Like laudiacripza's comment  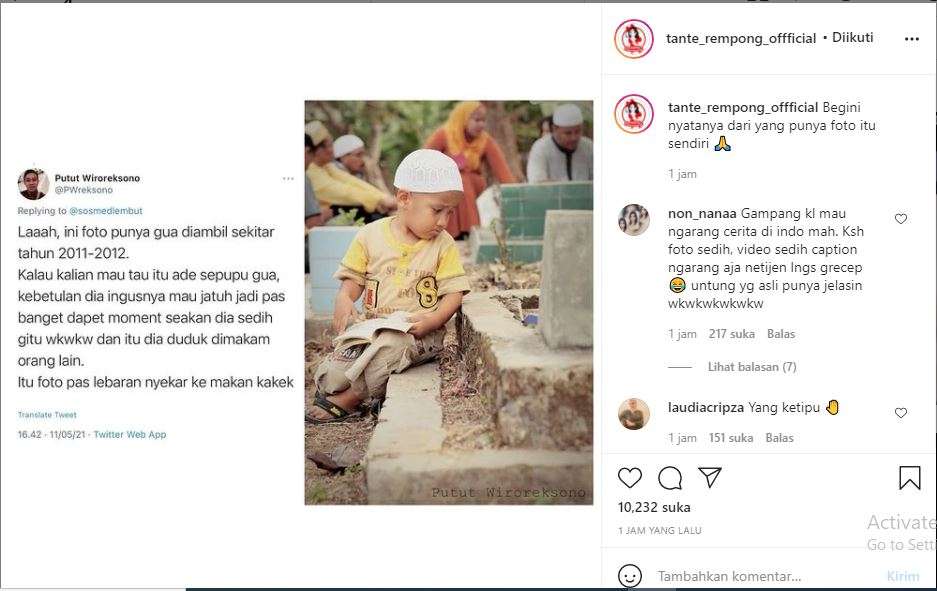pyautogui.click(x=901, y=413)
